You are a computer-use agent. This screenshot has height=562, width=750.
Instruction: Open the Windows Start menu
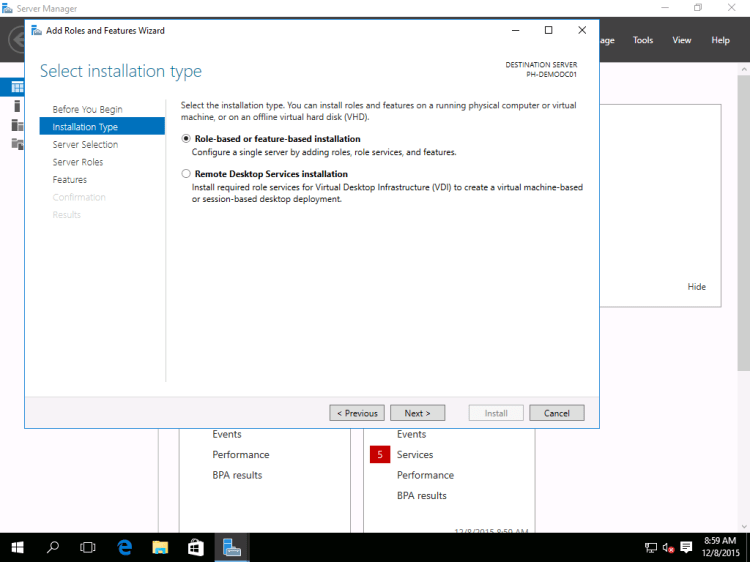[x=18, y=547]
